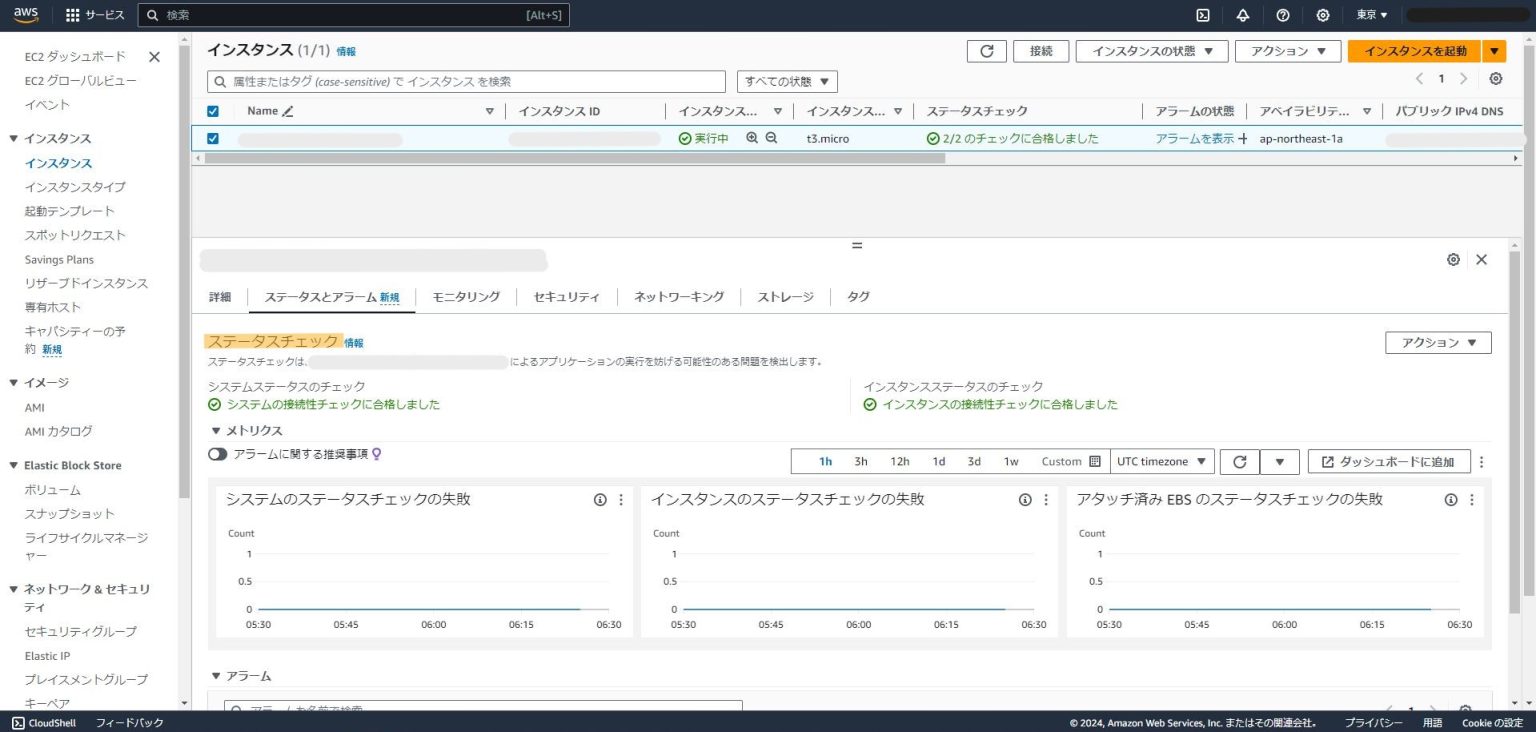Uncheck the select-all instances checkbox
The width and height of the screenshot is (1536, 732).
coord(212,110)
